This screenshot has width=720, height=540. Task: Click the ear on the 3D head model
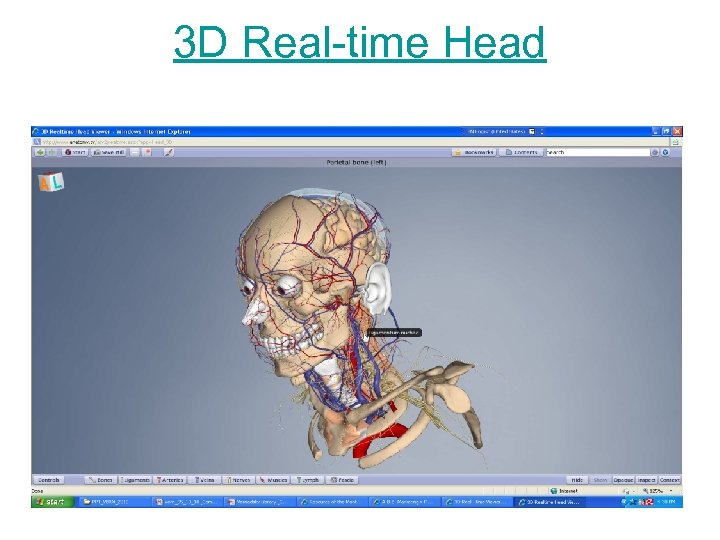click(x=380, y=288)
